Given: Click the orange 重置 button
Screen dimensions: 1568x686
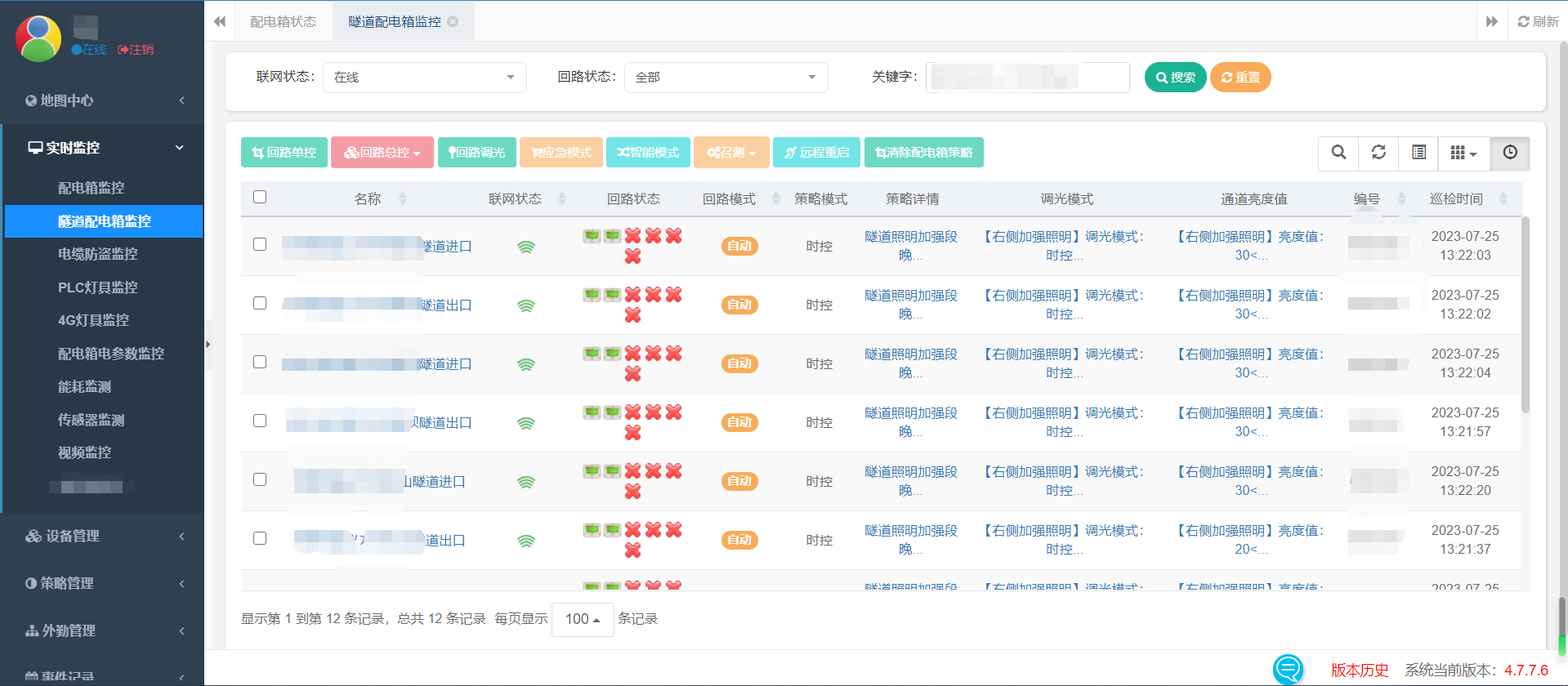Looking at the screenshot, I should click(x=1240, y=78).
